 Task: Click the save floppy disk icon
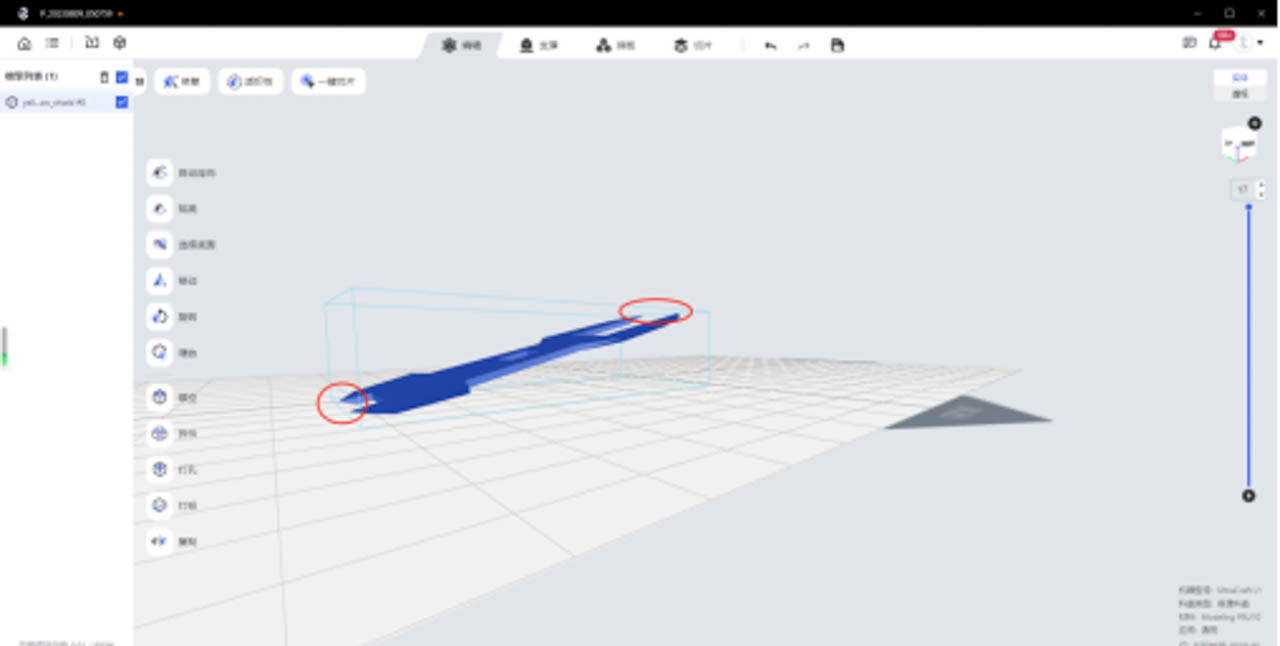point(837,45)
